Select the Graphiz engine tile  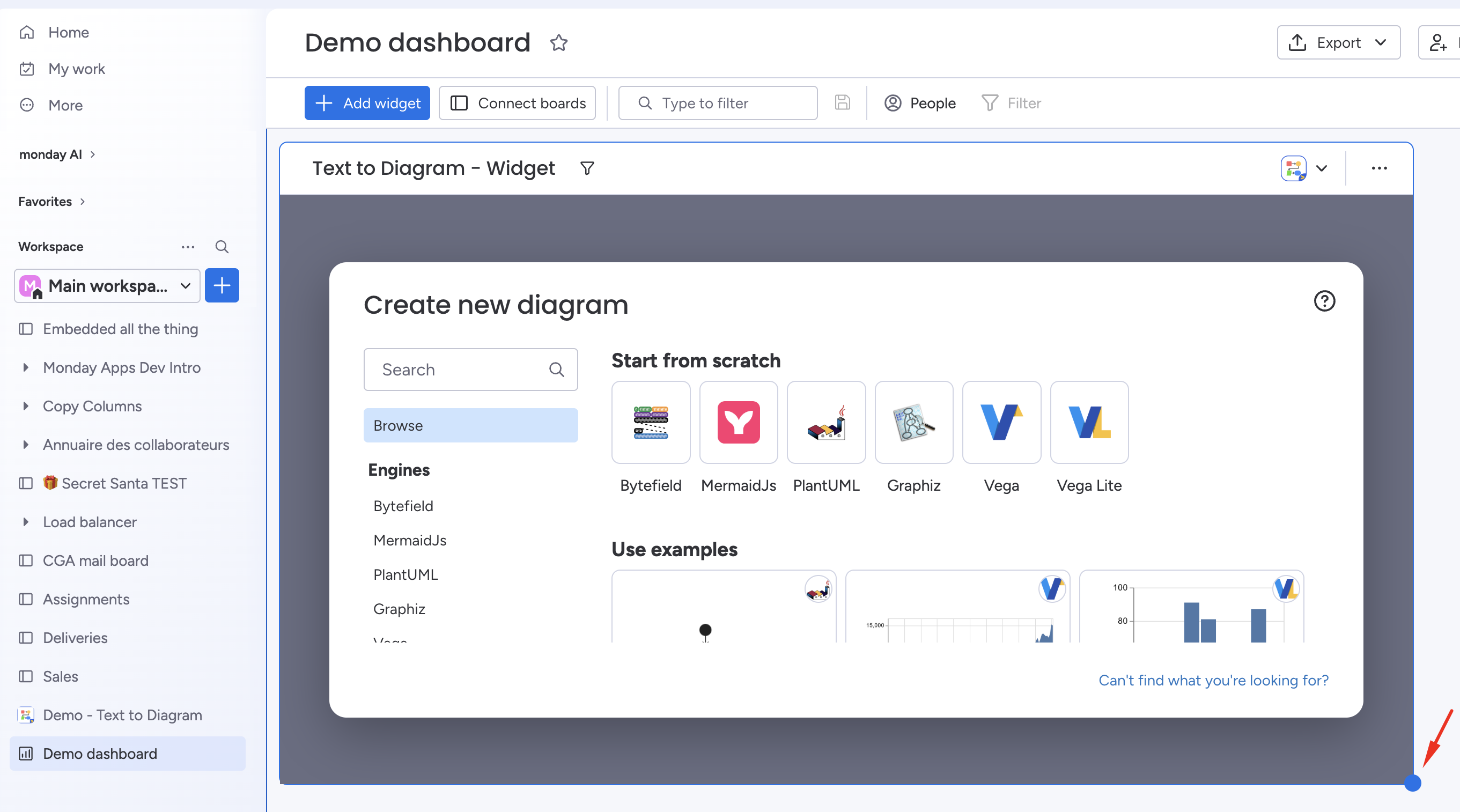(x=913, y=422)
